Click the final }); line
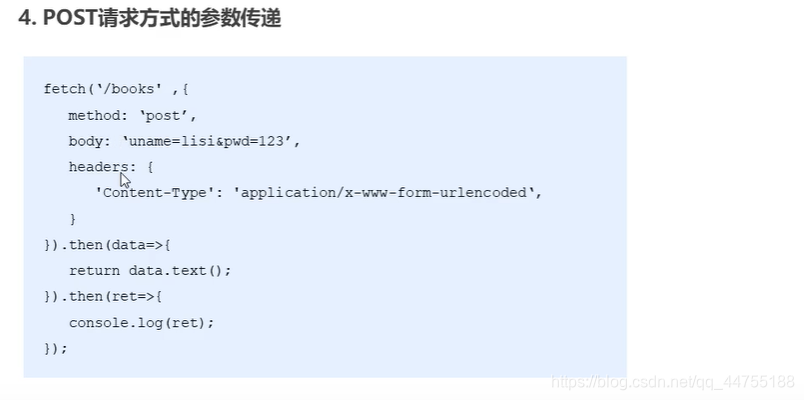804x400 pixels. coord(56,349)
